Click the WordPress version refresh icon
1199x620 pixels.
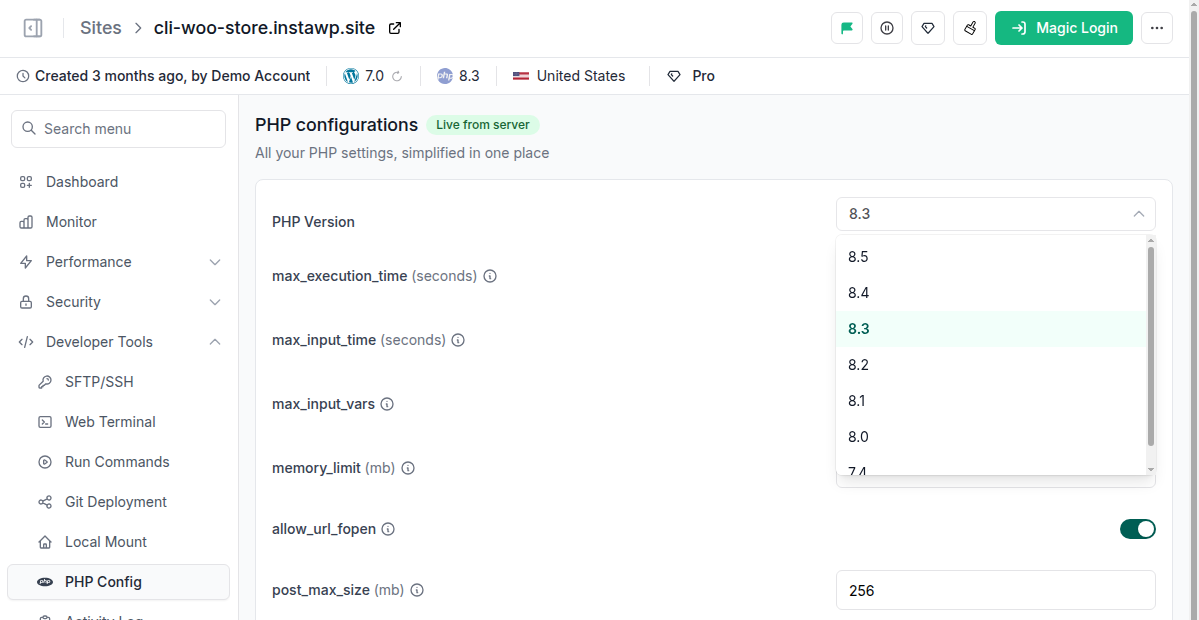(x=397, y=76)
